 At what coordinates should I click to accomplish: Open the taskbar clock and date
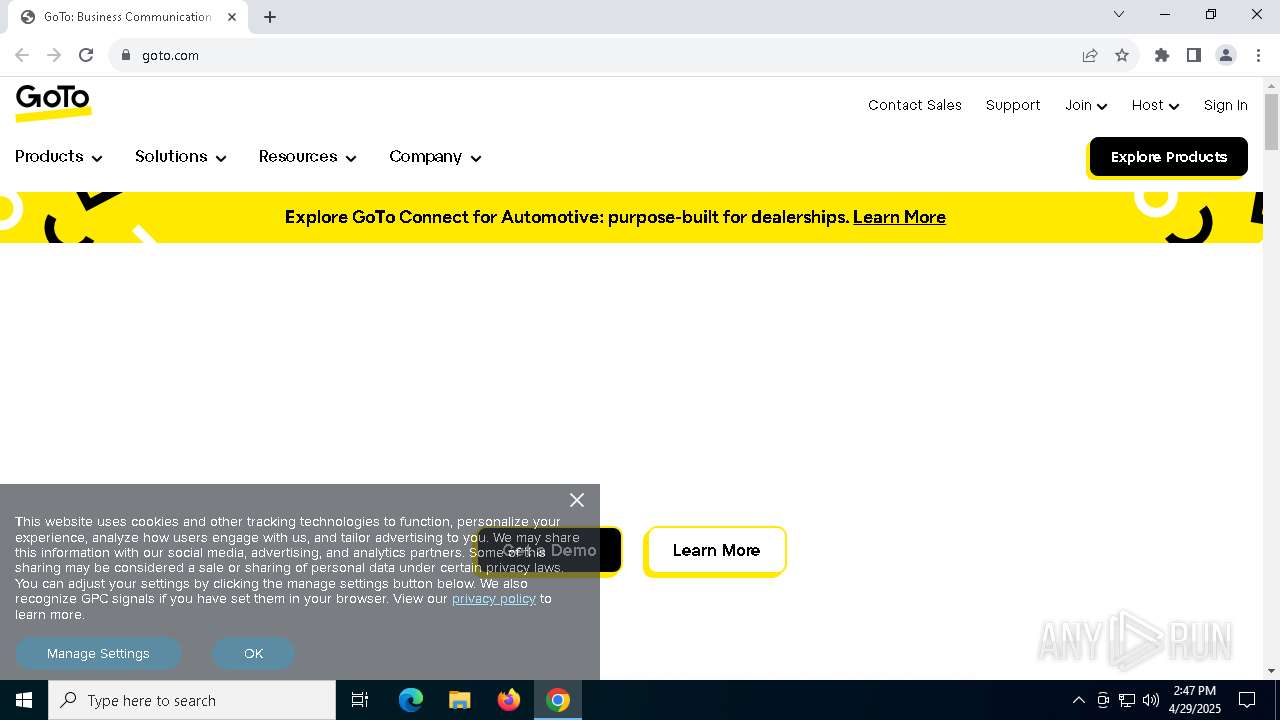click(1195, 700)
